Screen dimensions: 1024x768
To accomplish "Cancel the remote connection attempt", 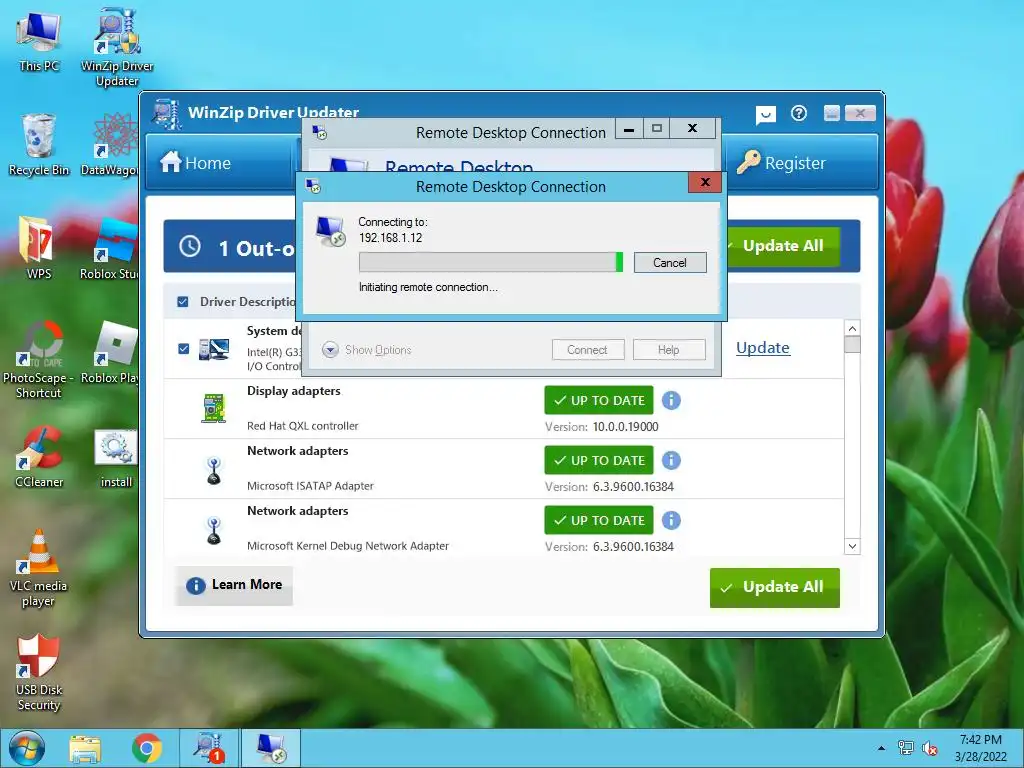I will click(x=670, y=263).
